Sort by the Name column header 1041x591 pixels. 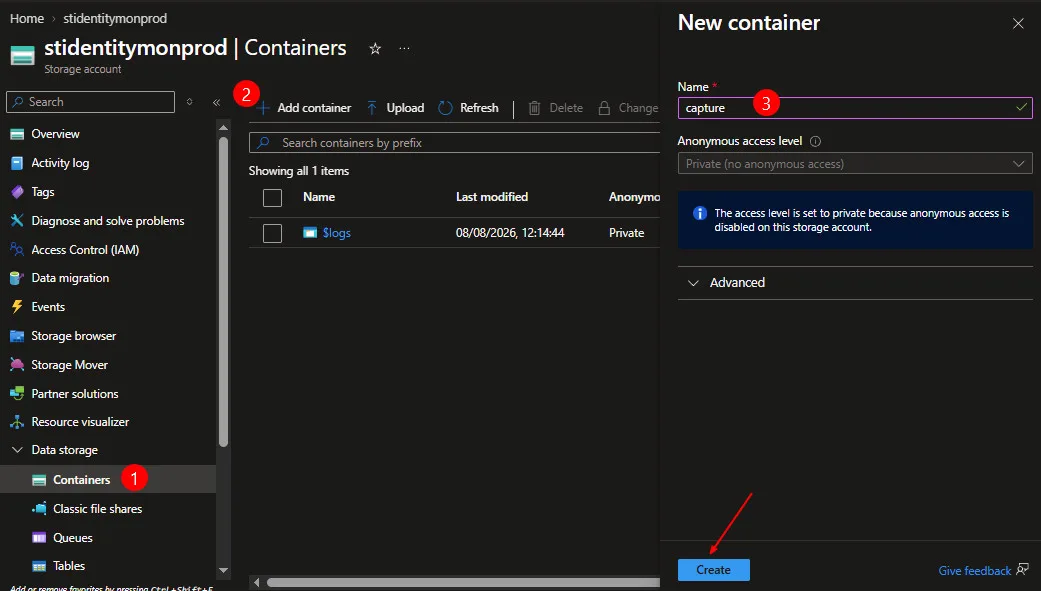pos(319,197)
